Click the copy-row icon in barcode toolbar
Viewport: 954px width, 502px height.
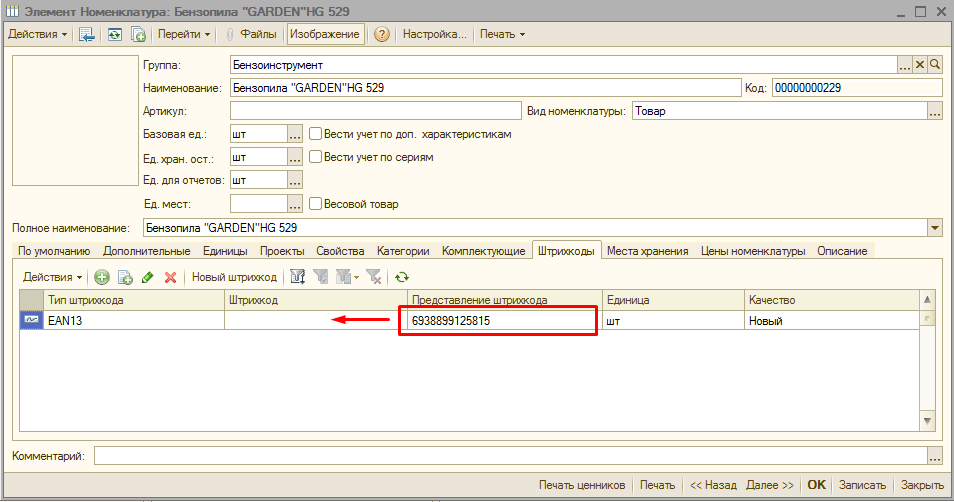click(125, 277)
